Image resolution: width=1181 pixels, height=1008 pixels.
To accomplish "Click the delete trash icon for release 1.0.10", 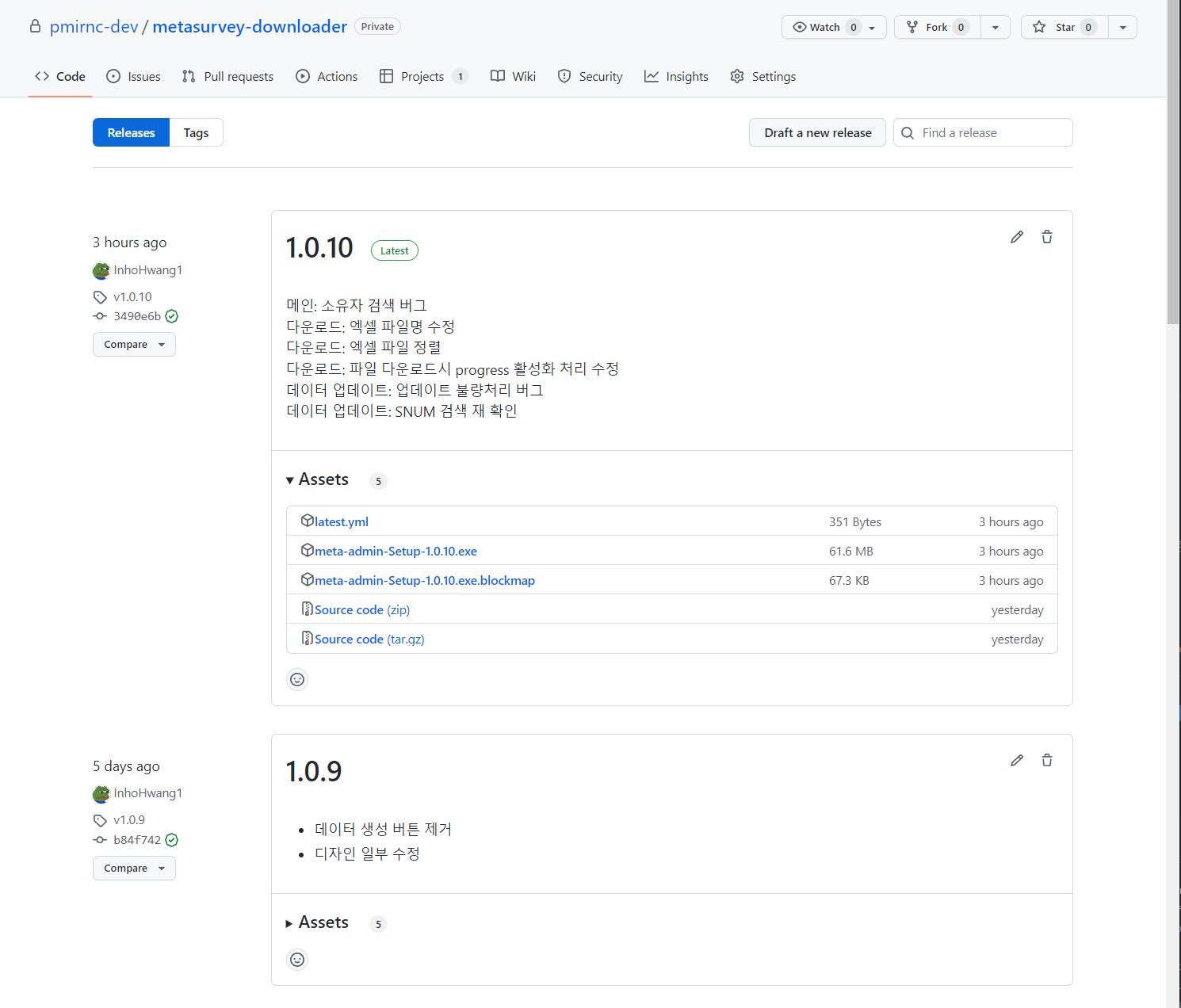I will coord(1047,237).
